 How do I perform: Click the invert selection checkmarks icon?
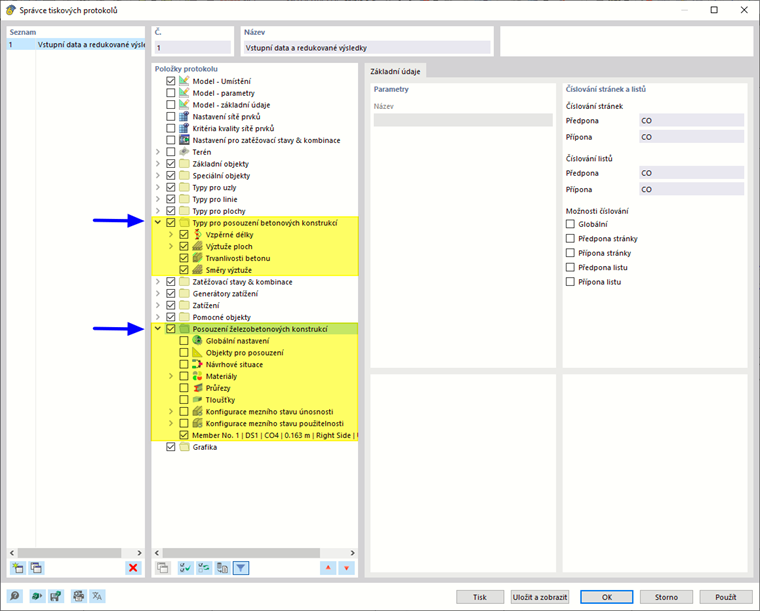coord(204,568)
